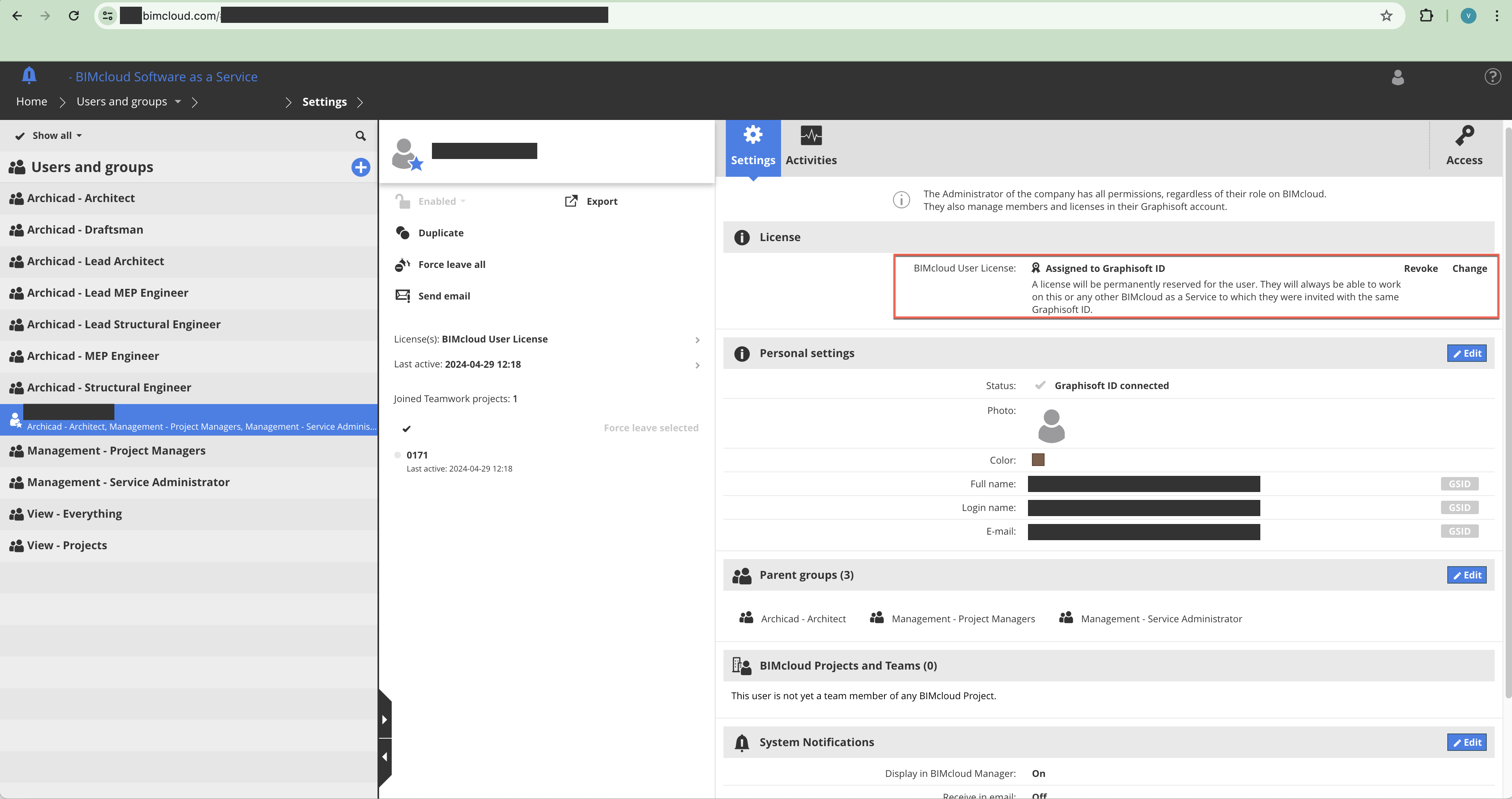Image resolution: width=1512 pixels, height=799 pixels.
Task: Toggle select-all checkmark for joined projects
Action: (406, 429)
